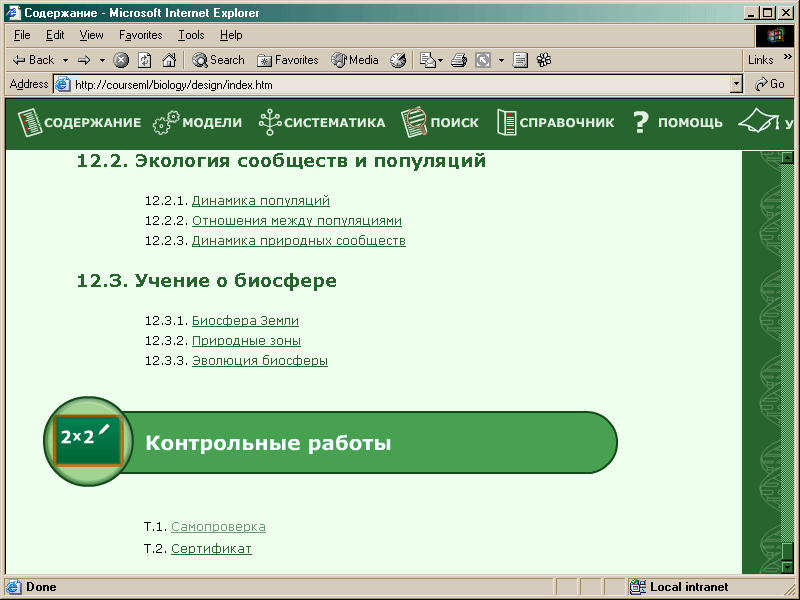Expand the Mail button dropdown arrow

click(440, 60)
